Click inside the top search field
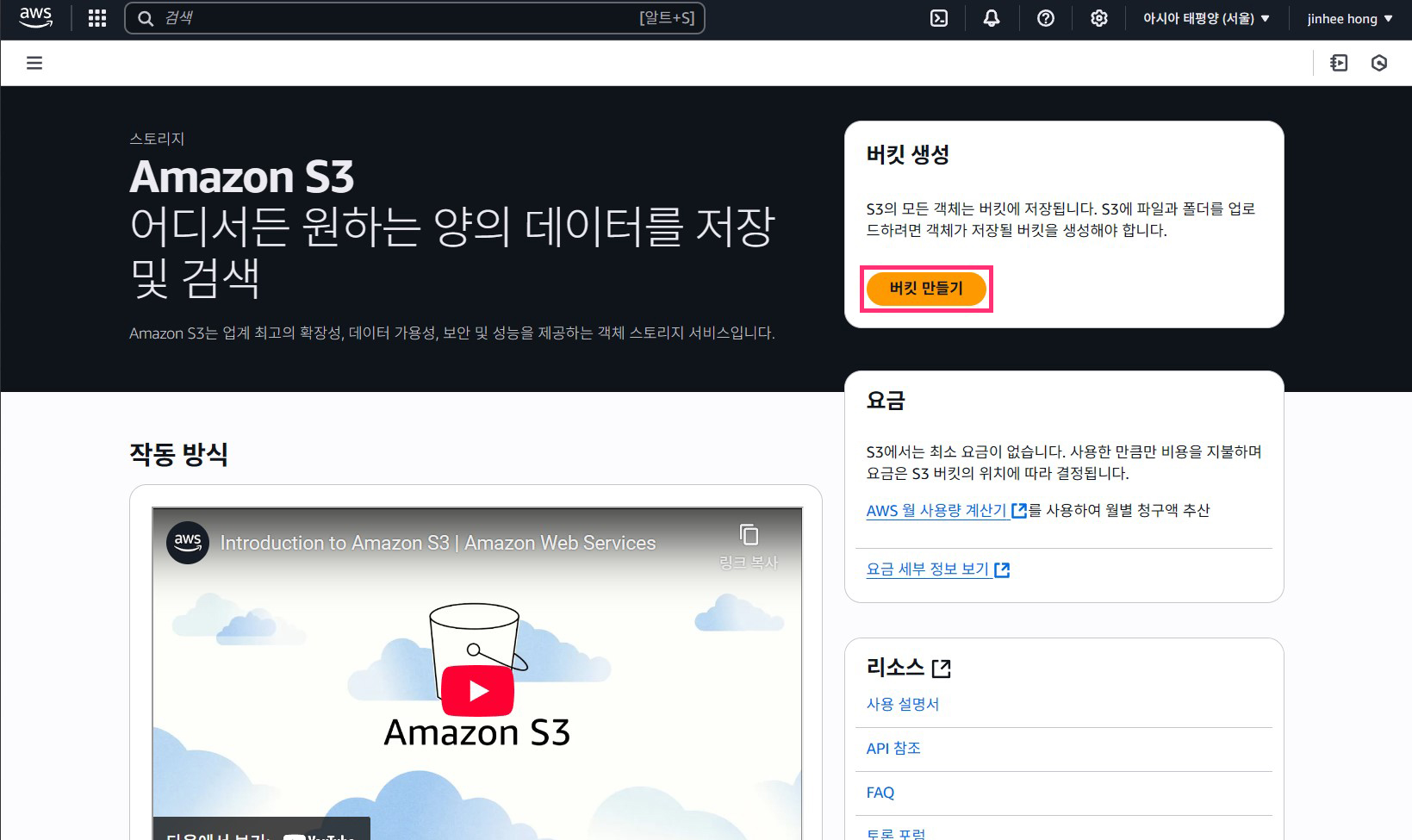Image resolution: width=1412 pixels, height=840 pixels. coord(414,18)
